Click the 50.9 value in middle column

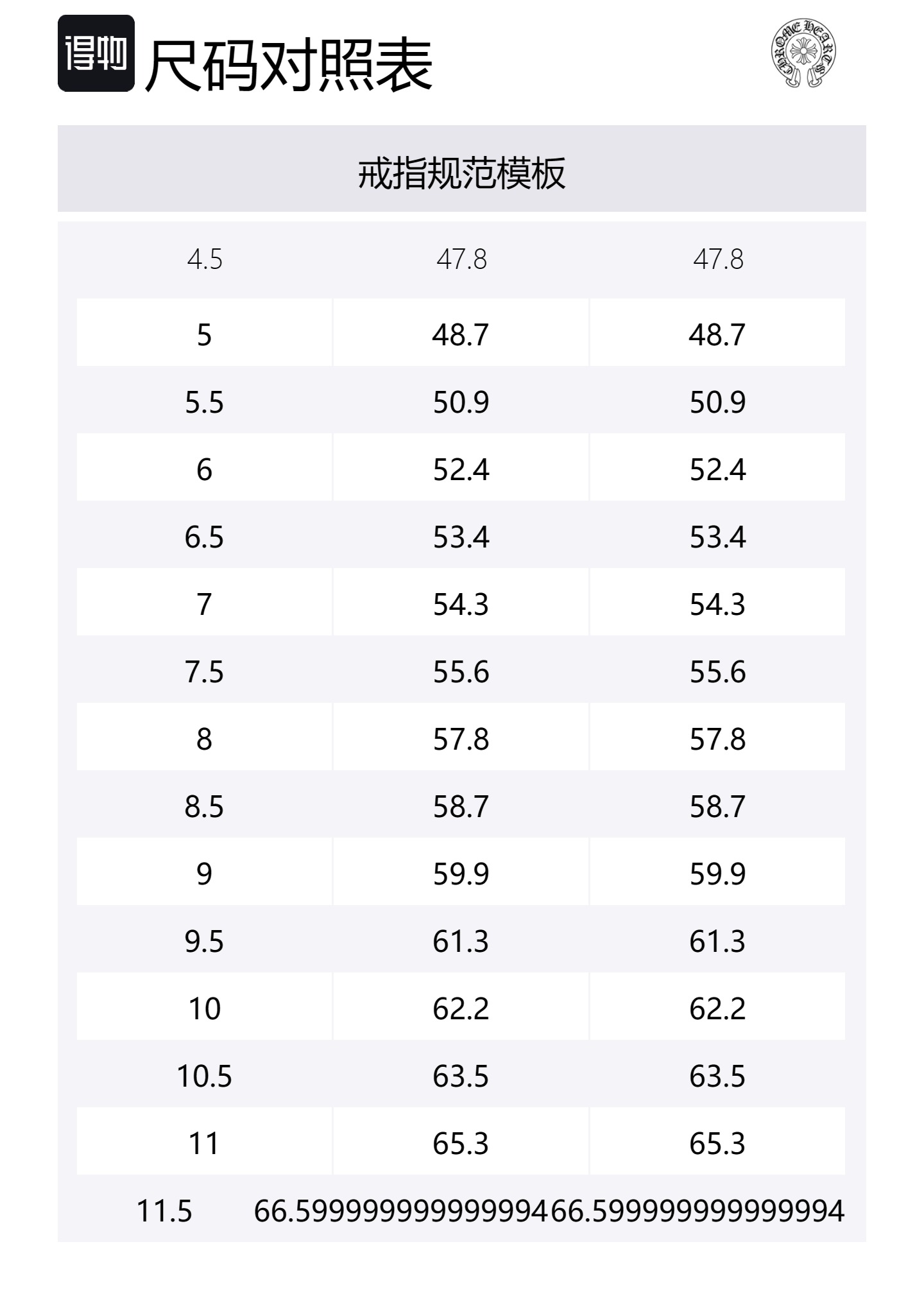(x=461, y=402)
